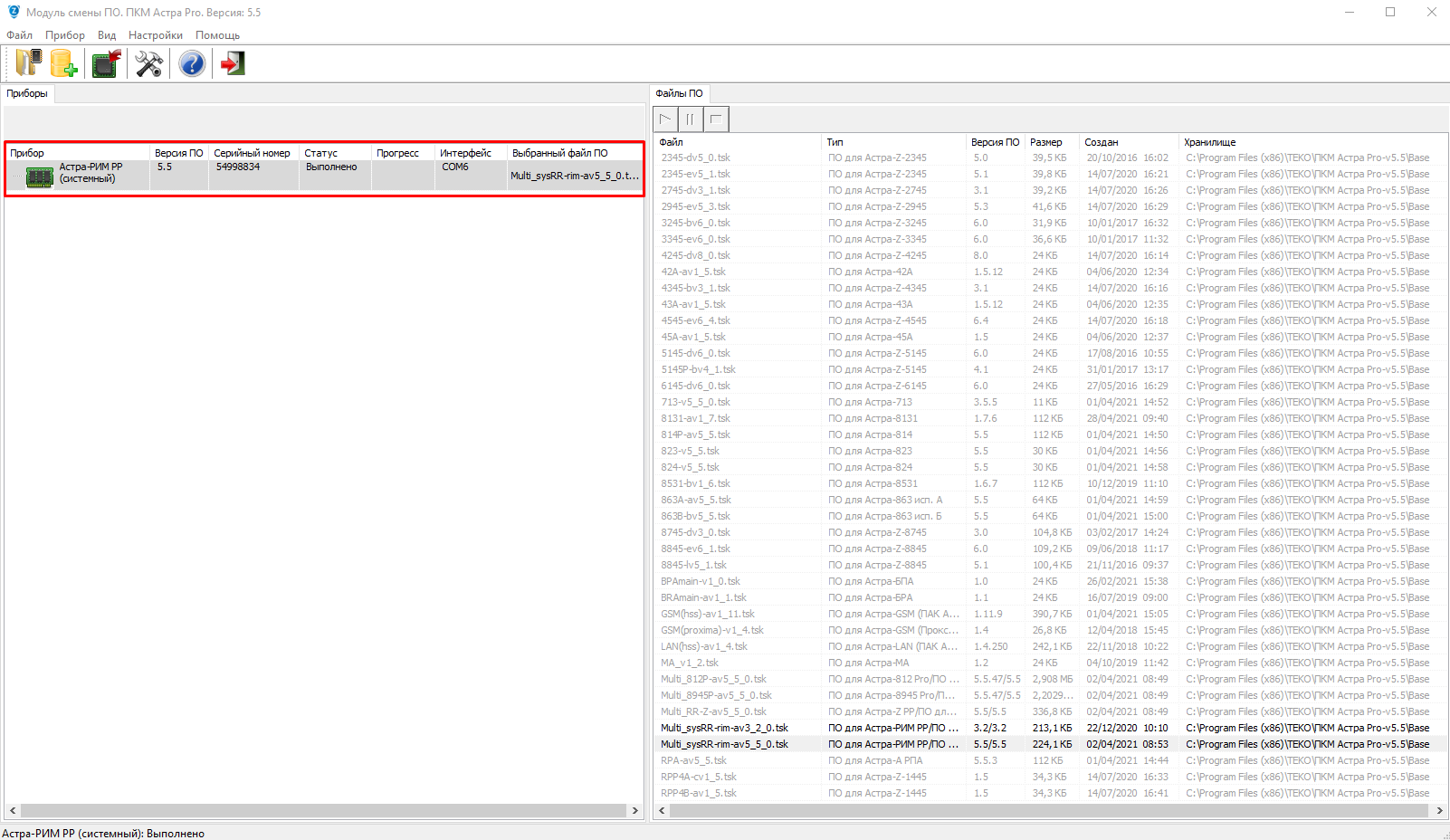Viewport: 1450px width, 840px height.
Task: Click the application icon in title bar
Action: pos(14,12)
